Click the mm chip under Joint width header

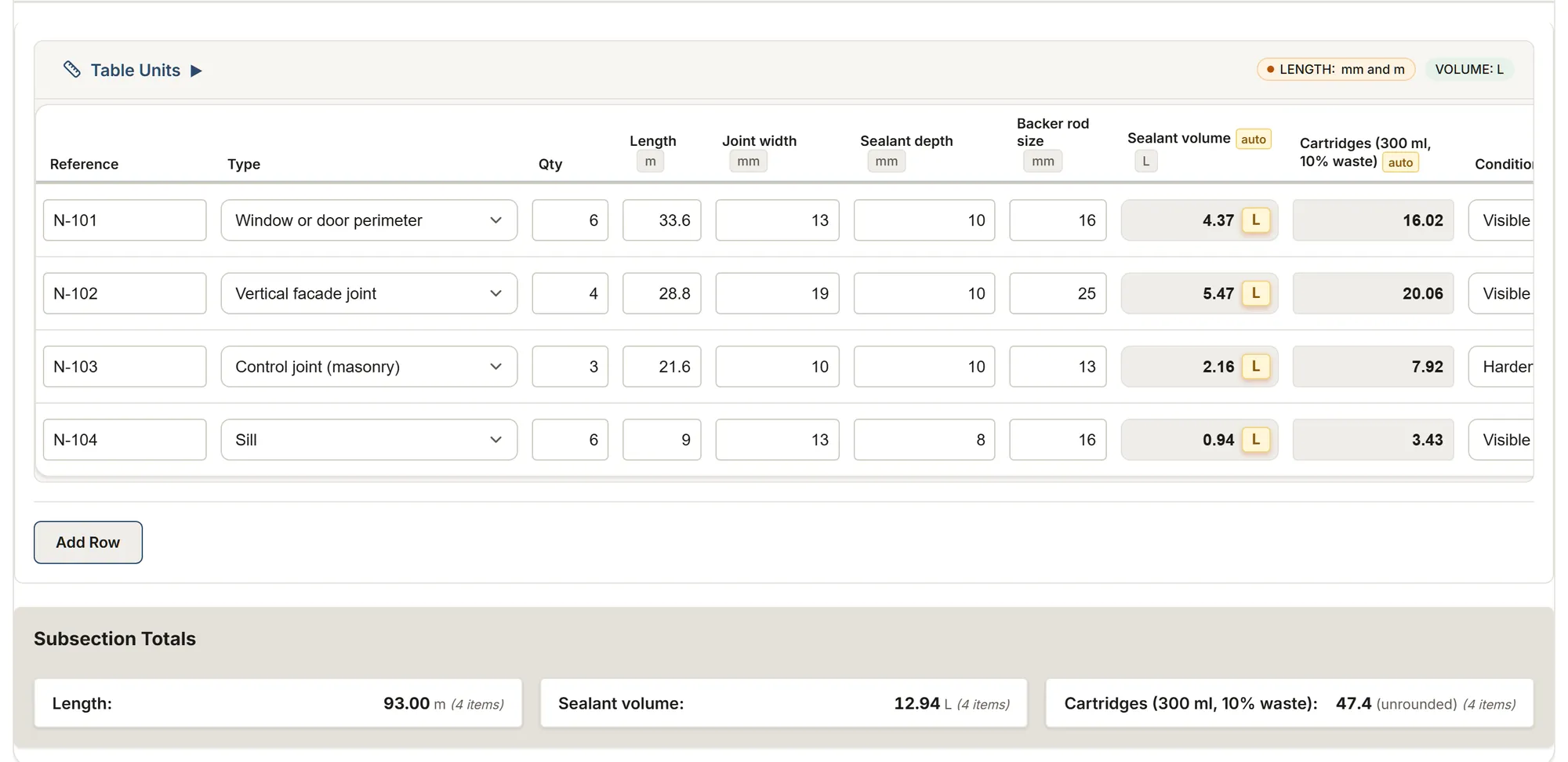point(748,161)
